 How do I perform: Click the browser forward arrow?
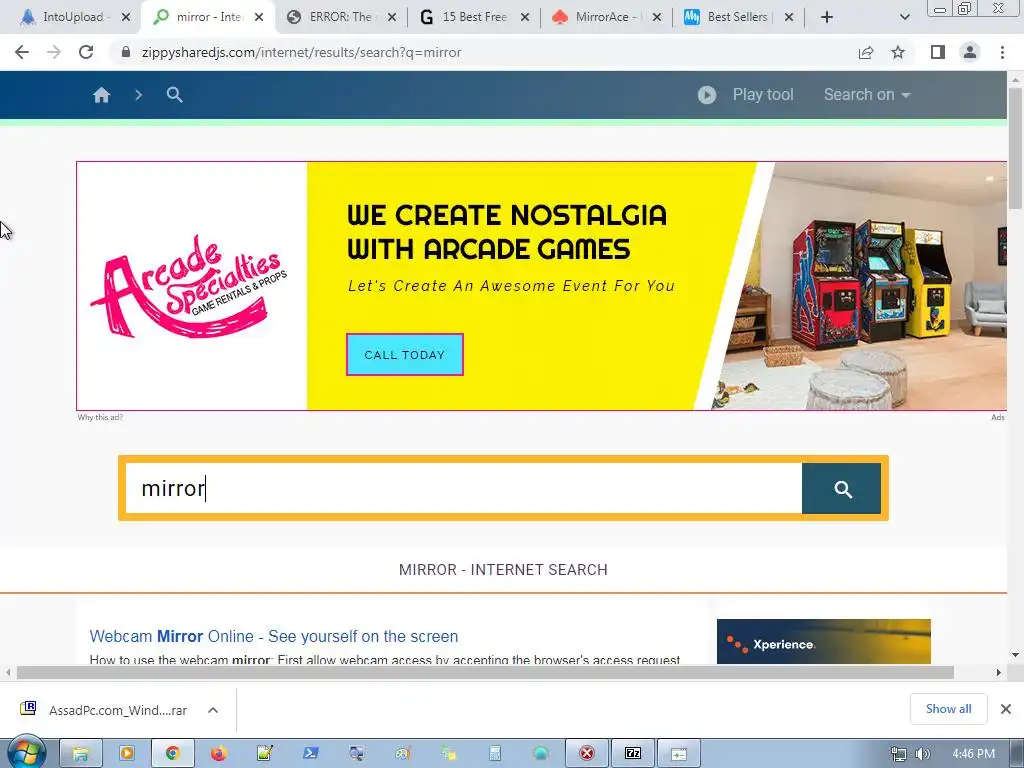(54, 52)
